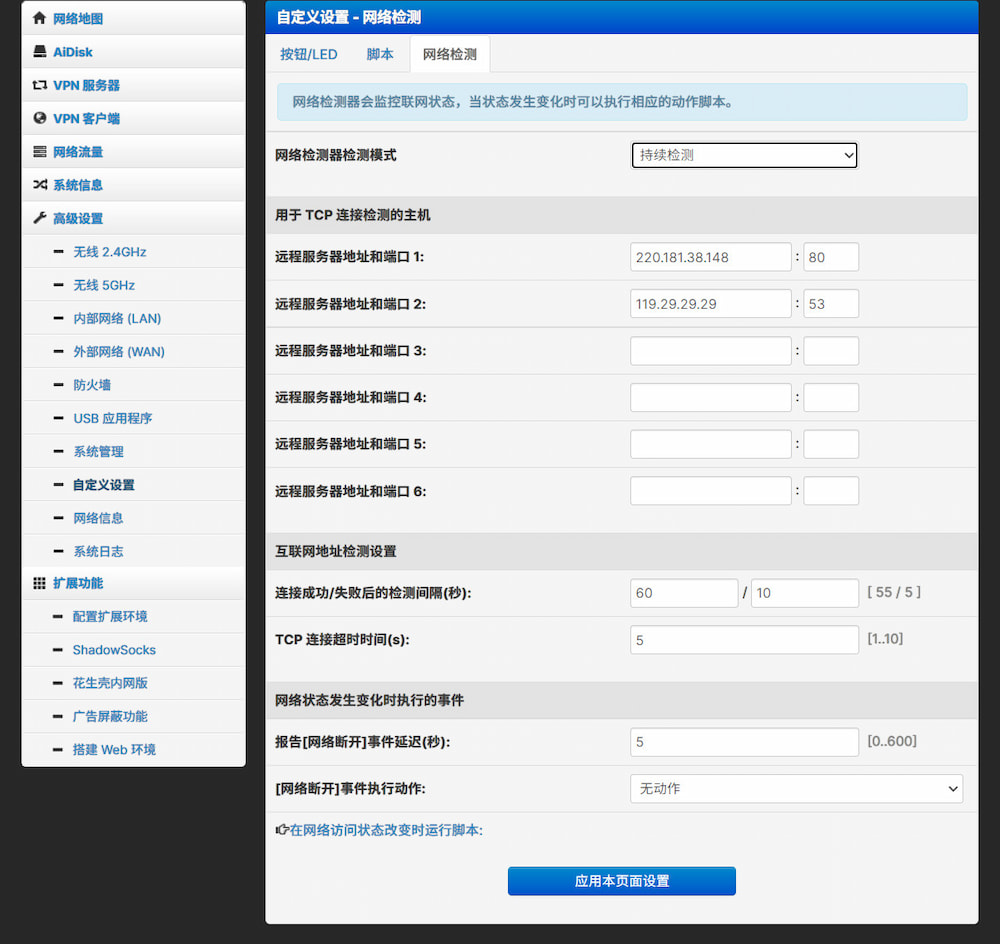Click the remote server 2 port field
Image resolution: width=1000 pixels, height=944 pixels.
[830, 304]
